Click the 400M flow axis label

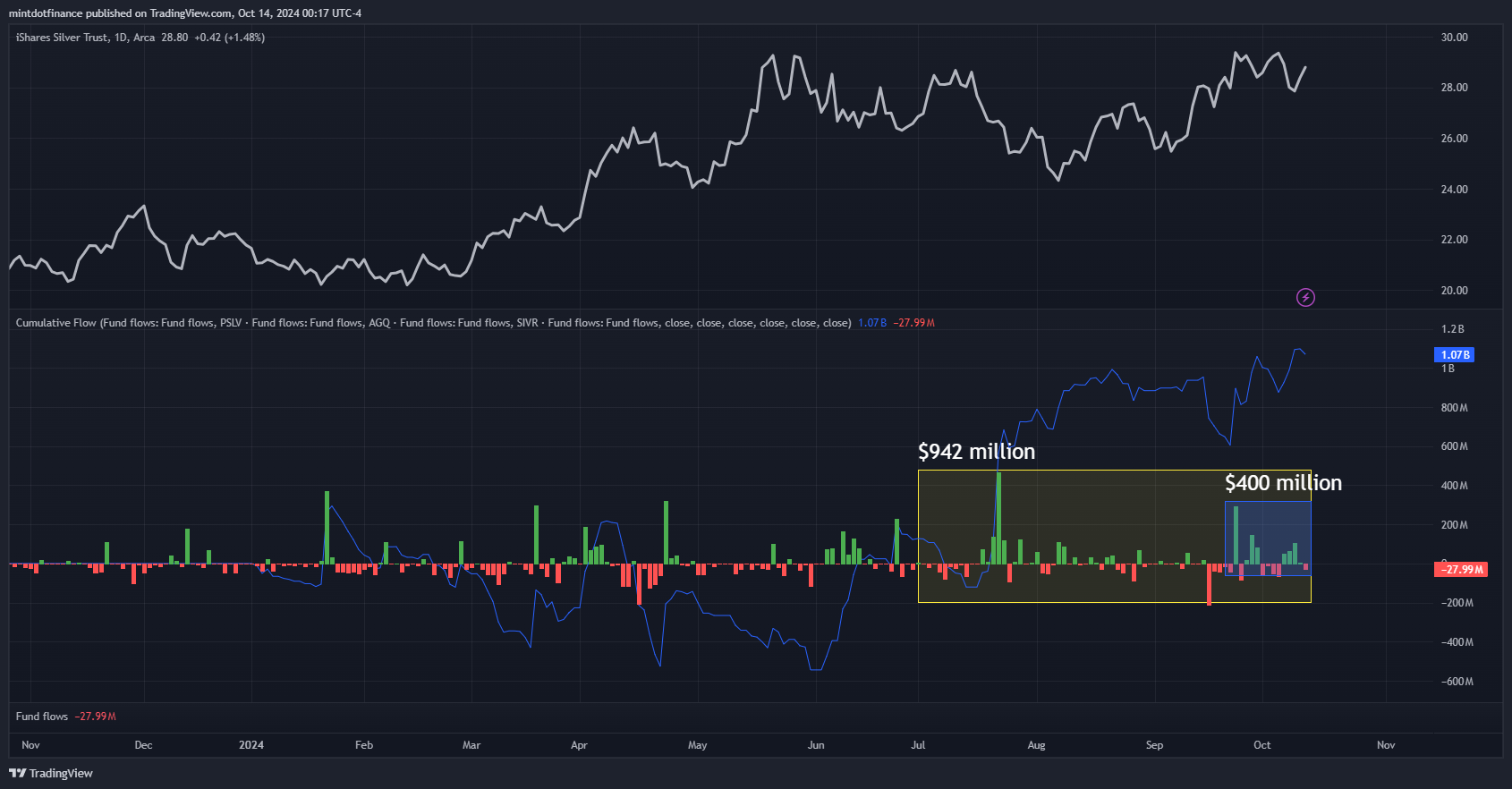pyautogui.click(x=1454, y=486)
